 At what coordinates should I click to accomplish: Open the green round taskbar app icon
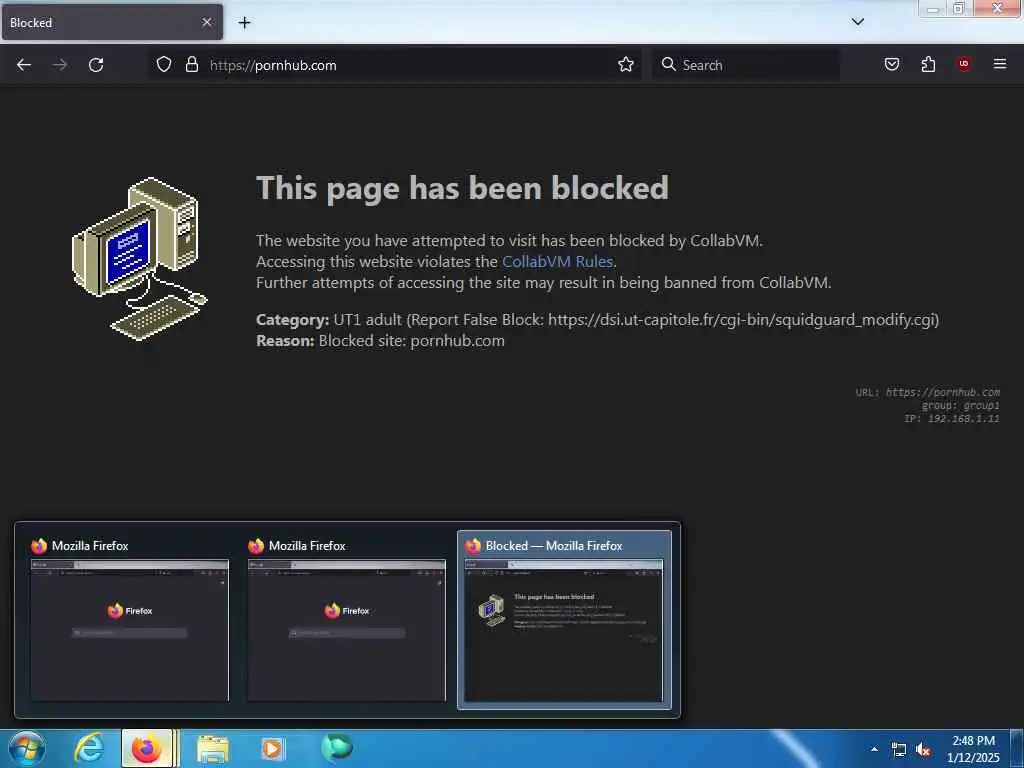[x=337, y=748]
